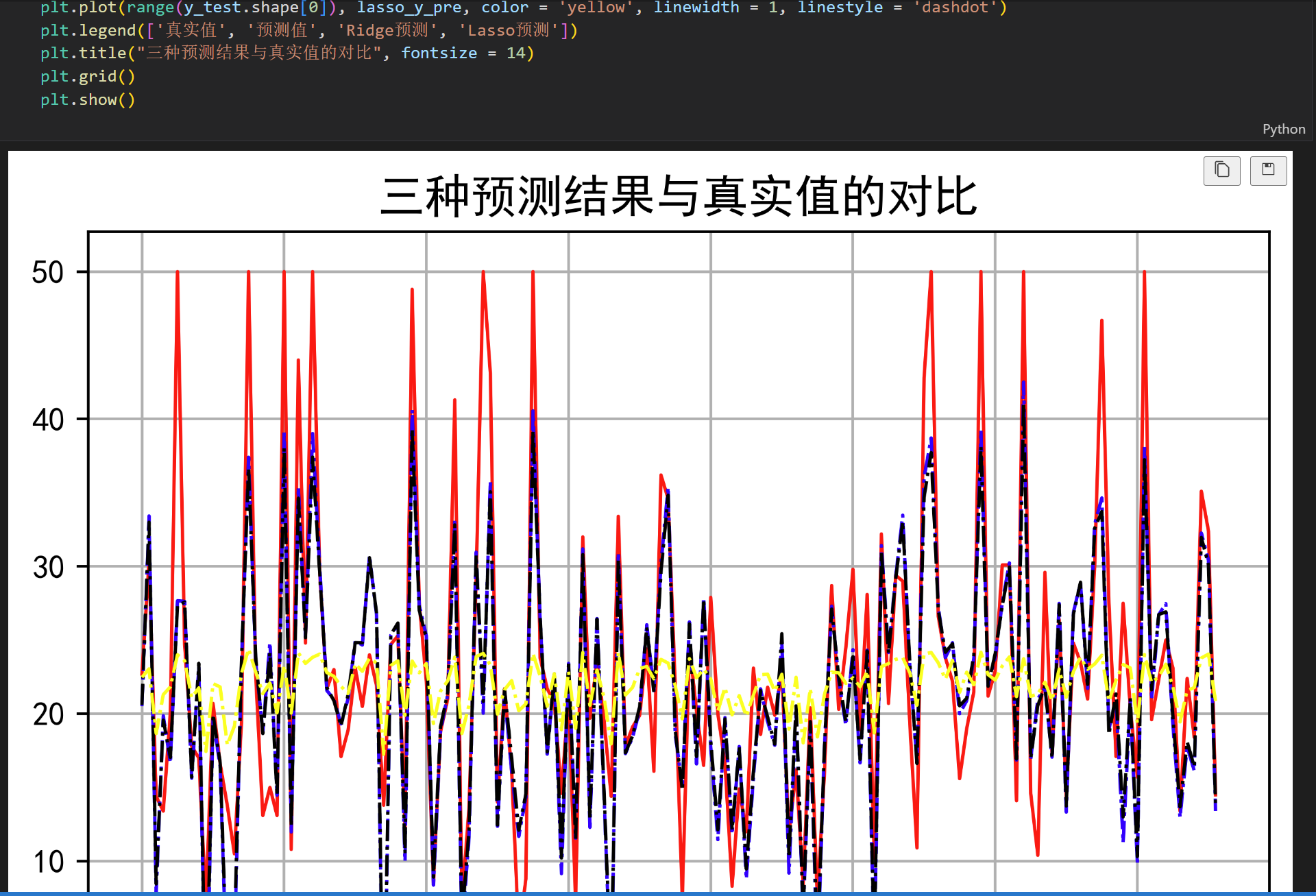This screenshot has width=1316, height=896.
Task: Click the number 14 in plt.title
Action: tap(515, 53)
